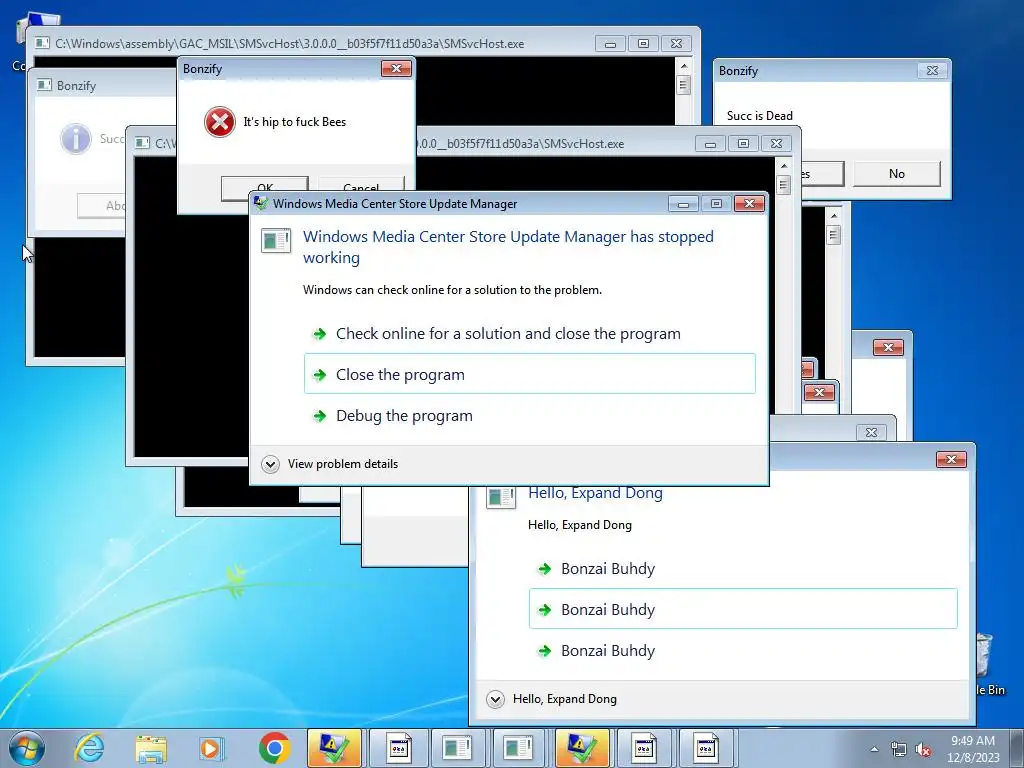
Task: Click the red error icon in Bonzify dialog
Action: tap(219, 122)
